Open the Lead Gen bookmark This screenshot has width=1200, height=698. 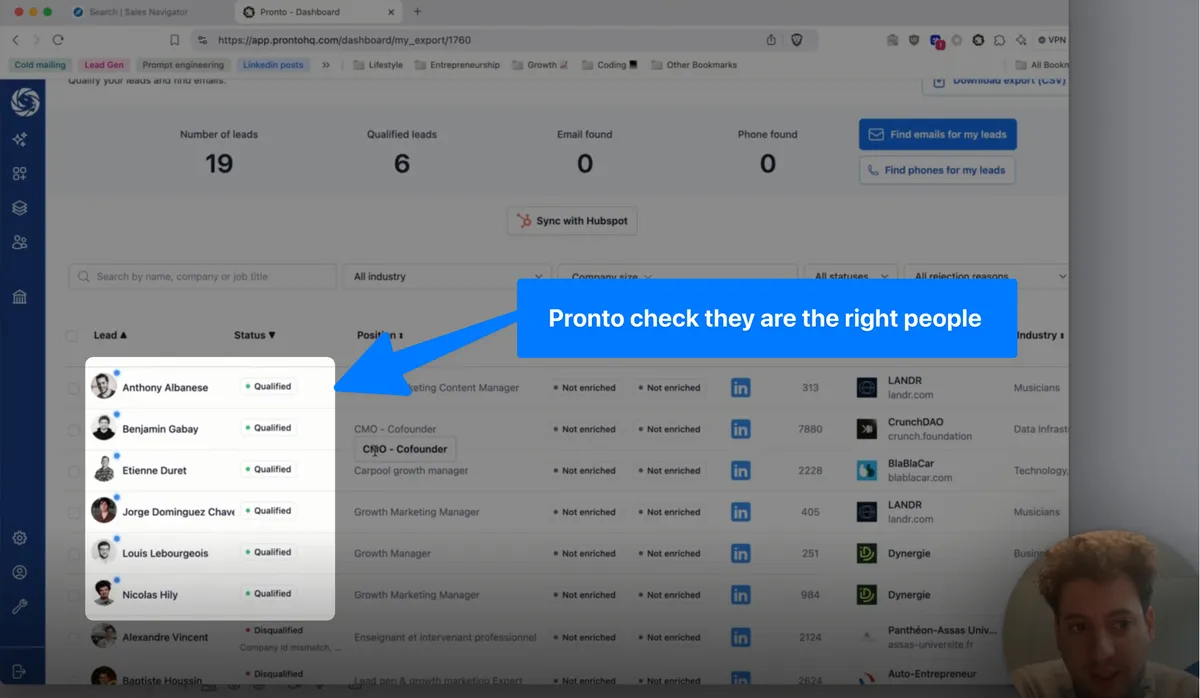[103, 65]
